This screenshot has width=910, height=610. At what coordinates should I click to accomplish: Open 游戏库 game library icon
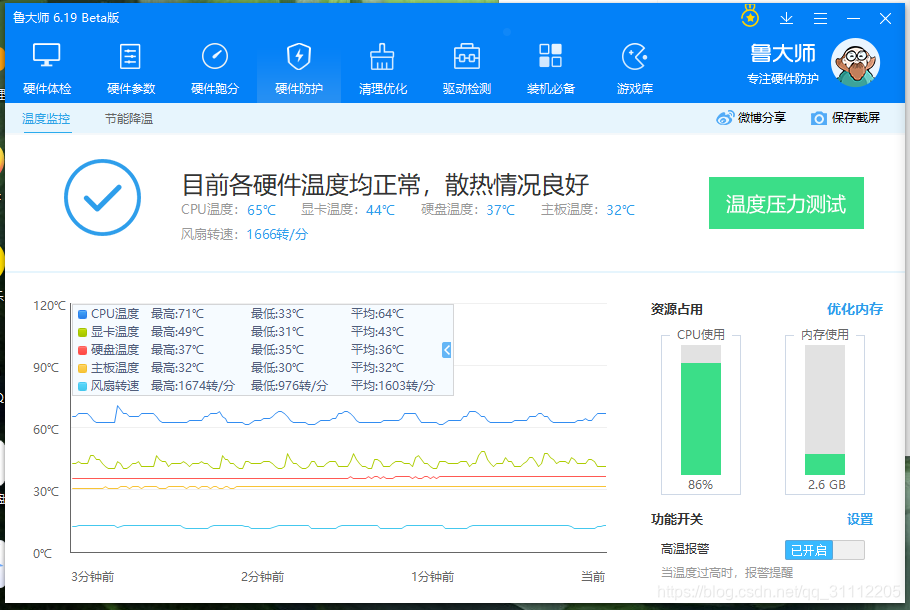coord(634,56)
